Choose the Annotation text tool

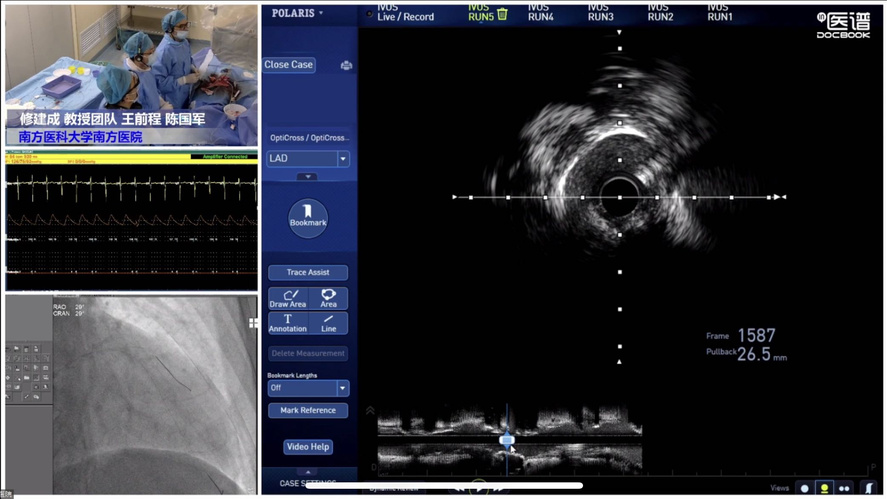coord(287,323)
